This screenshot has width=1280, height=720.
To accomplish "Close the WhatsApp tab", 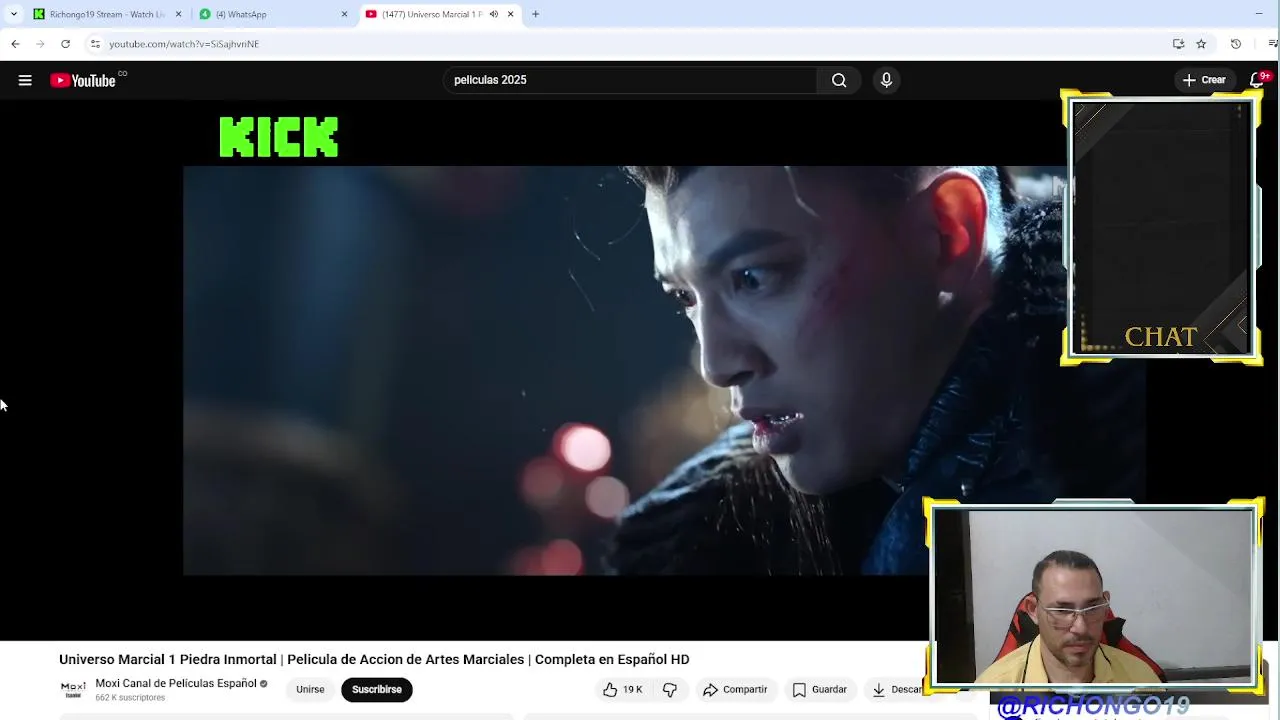I will click(x=345, y=14).
